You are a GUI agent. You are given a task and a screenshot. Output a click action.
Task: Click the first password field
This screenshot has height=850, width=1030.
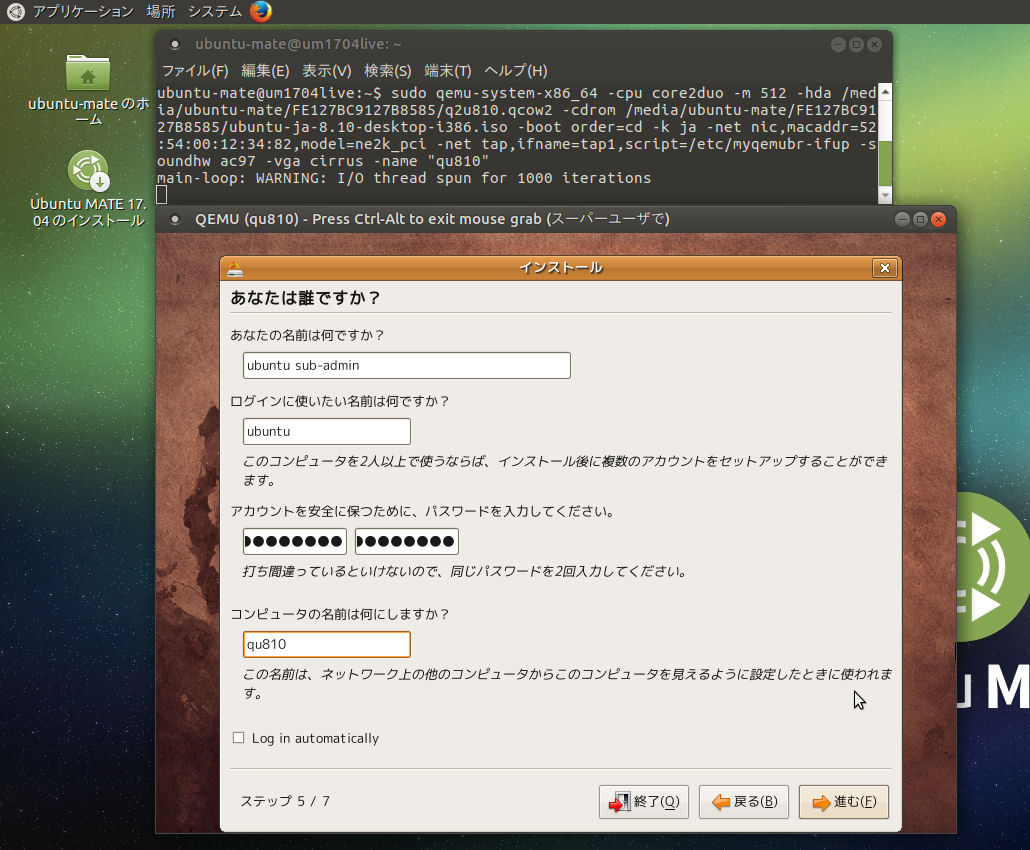click(294, 541)
